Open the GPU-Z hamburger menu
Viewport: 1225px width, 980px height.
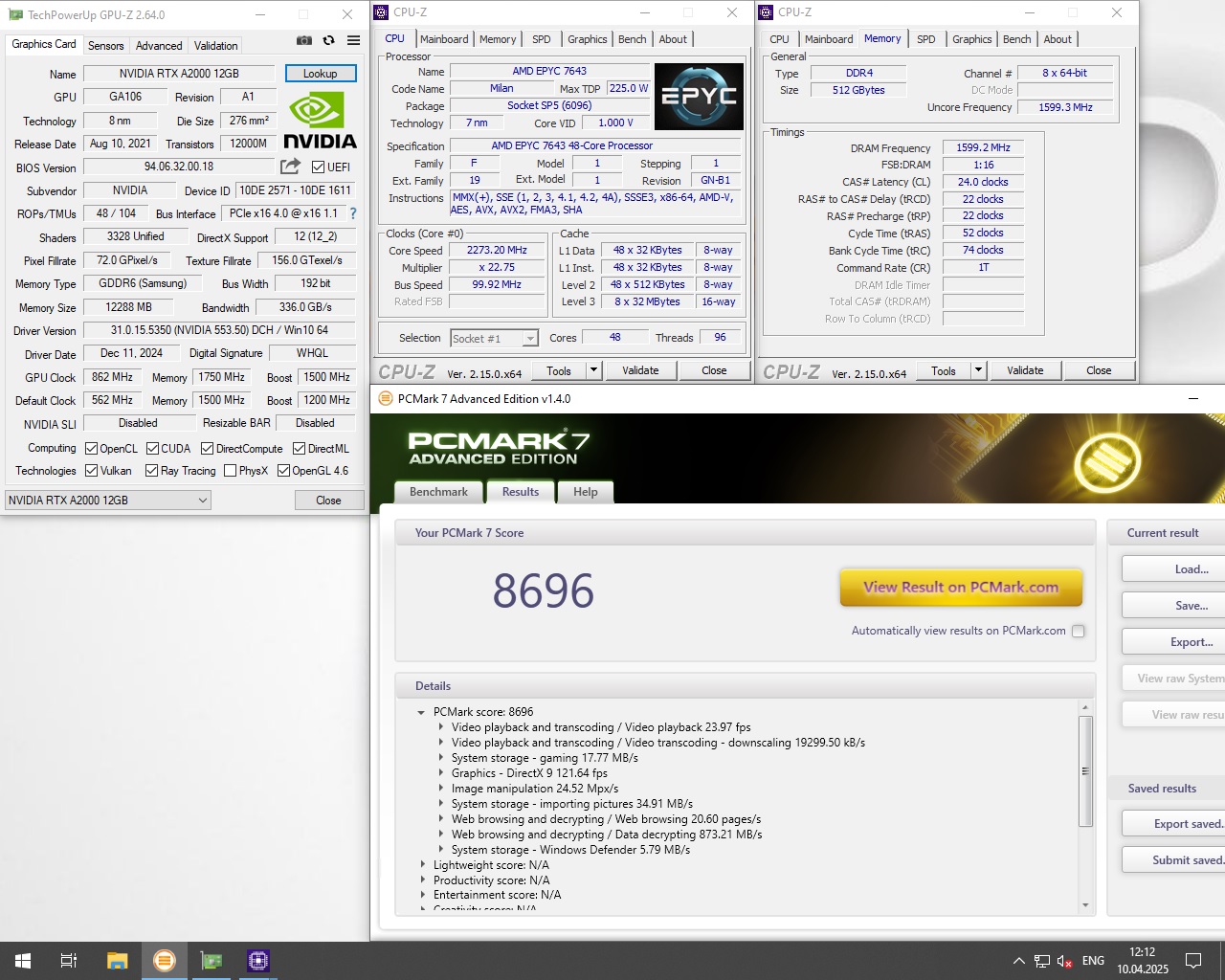[x=353, y=40]
